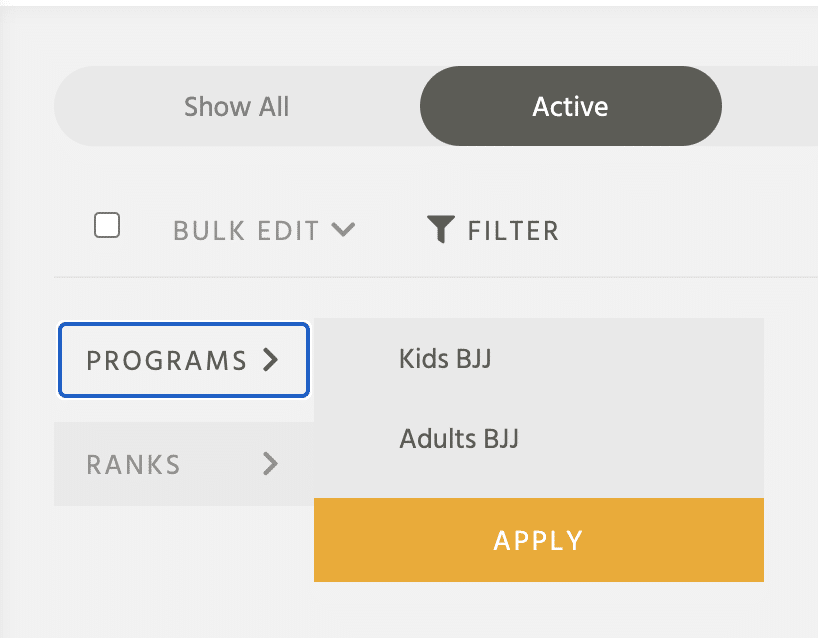Select the highlighted PROGRAMS menu entry
818x638 pixels.
click(184, 360)
